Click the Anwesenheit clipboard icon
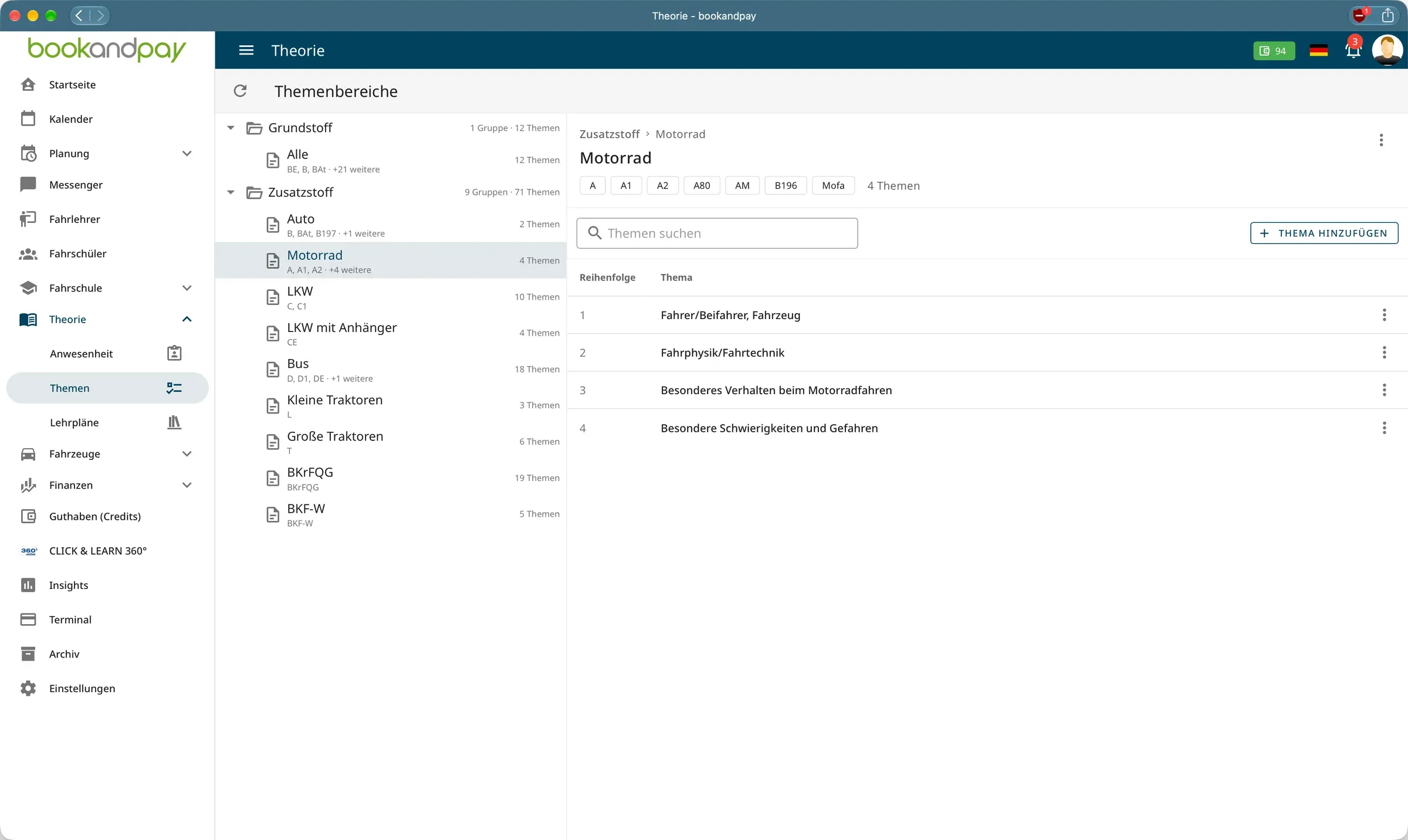The height and width of the screenshot is (840, 1408). pos(174,354)
